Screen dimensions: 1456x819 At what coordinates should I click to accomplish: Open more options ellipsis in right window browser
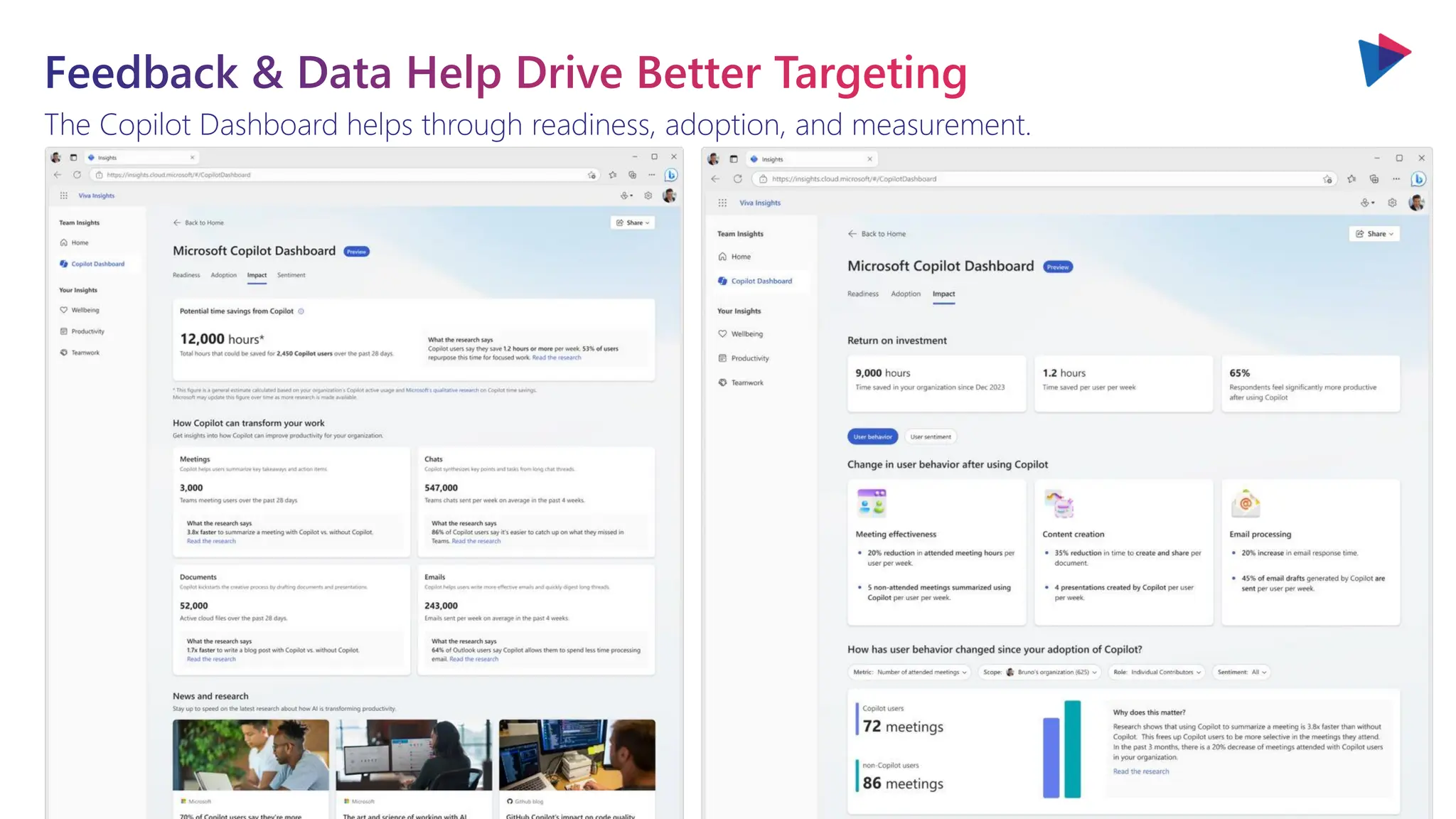click(1396, 179)
